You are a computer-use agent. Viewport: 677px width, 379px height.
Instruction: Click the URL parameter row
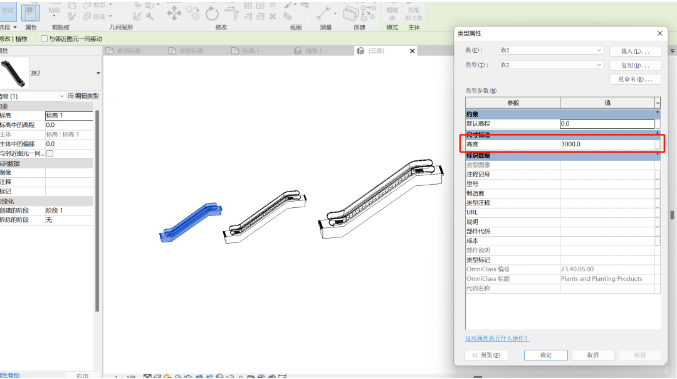563,212
